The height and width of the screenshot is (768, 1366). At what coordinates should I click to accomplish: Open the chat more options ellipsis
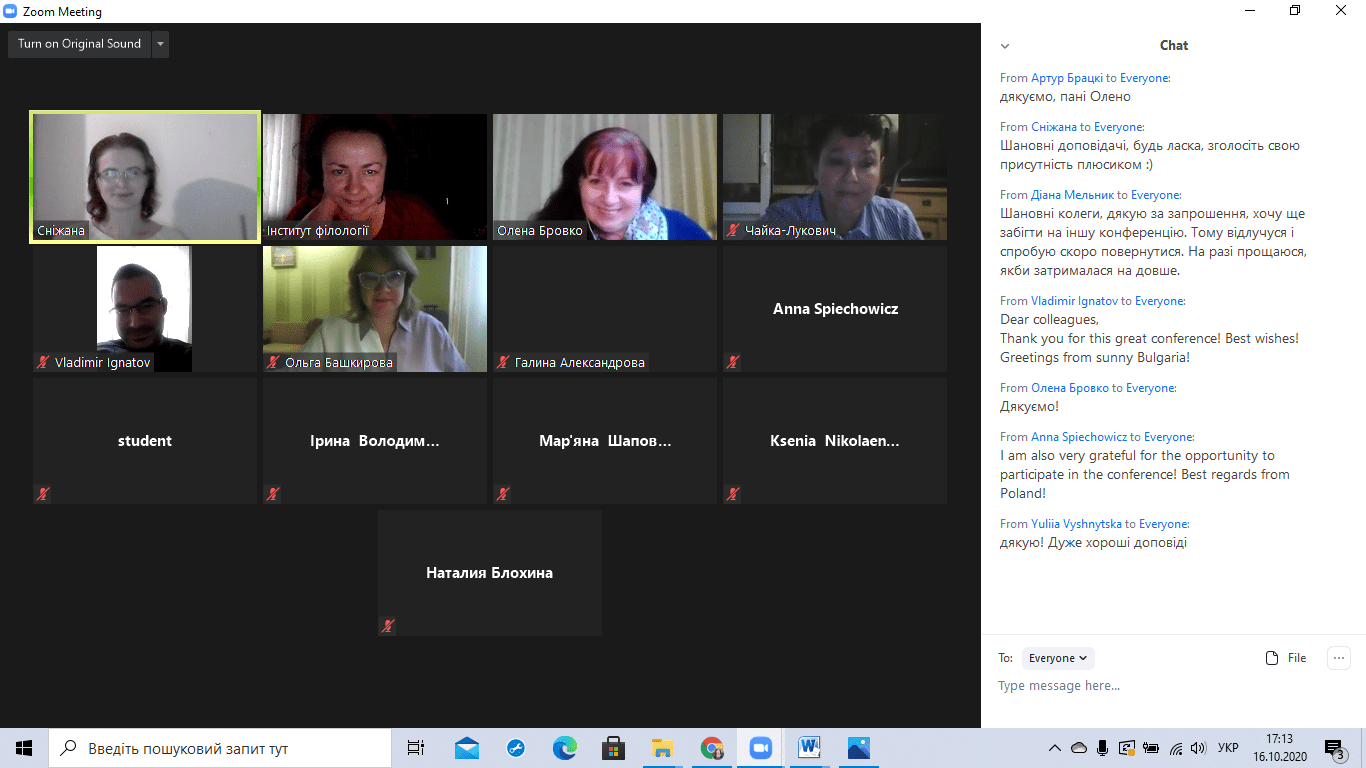[1338, 658]
